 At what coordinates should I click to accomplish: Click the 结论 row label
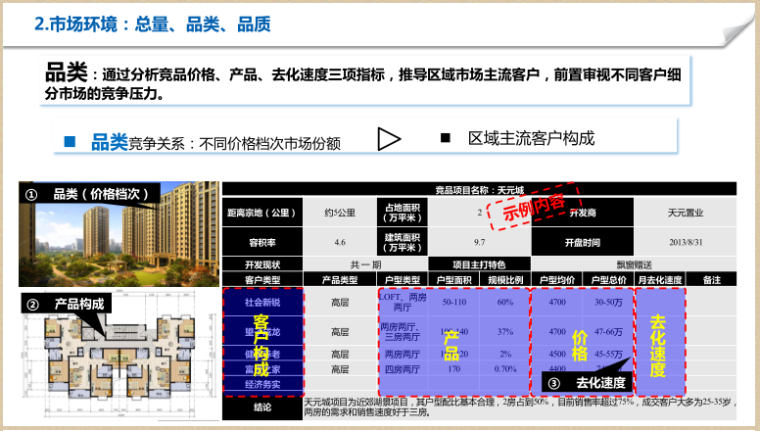262,408
